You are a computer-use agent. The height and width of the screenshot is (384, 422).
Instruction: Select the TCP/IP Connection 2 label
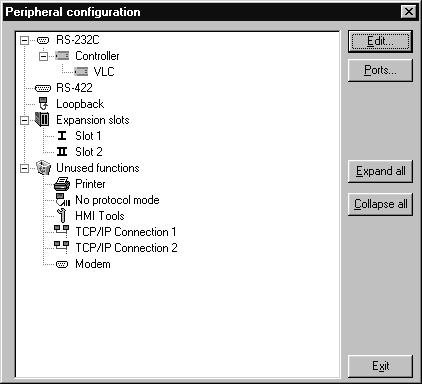pos(126,248)
